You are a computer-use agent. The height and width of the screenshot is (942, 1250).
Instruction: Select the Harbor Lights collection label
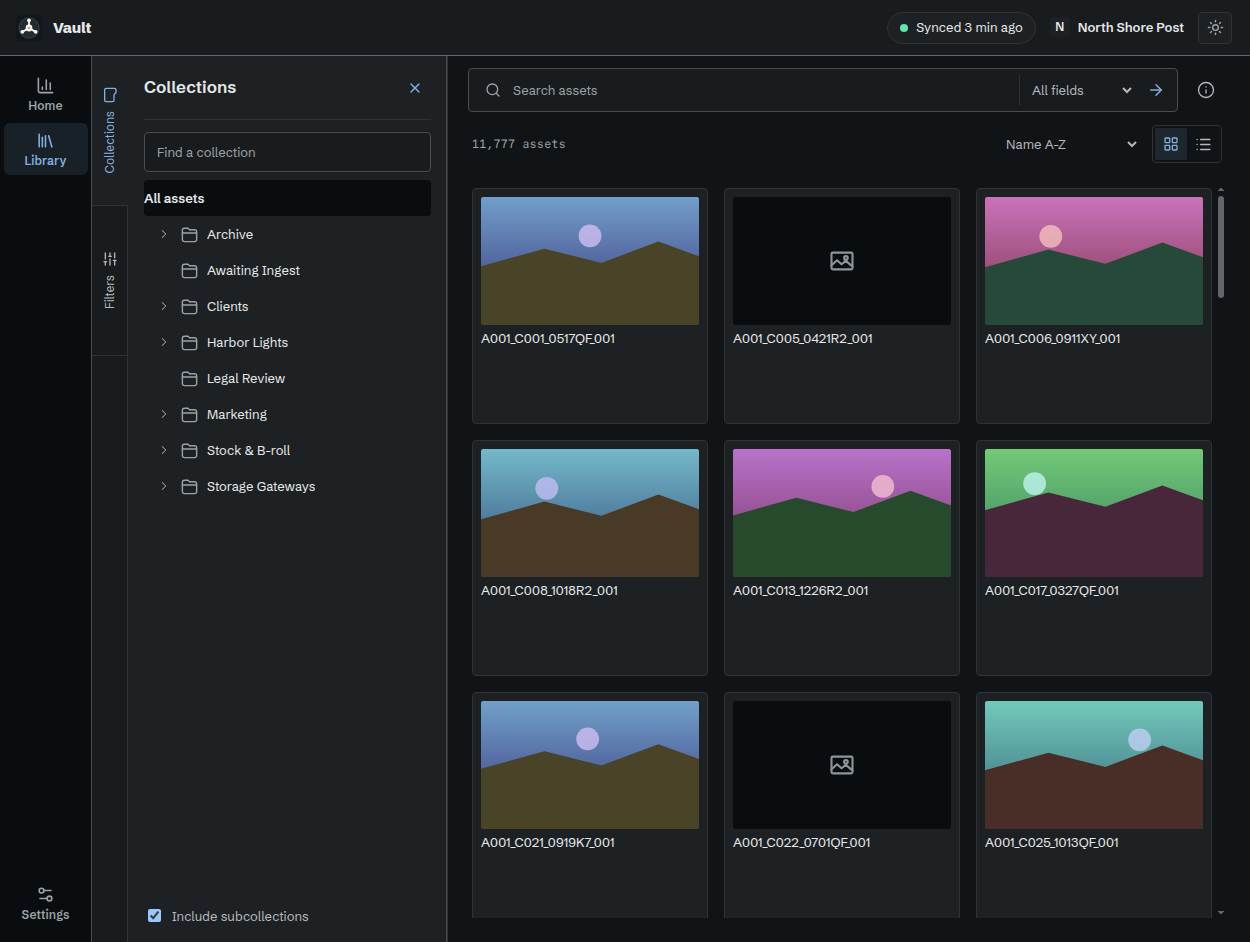coord(247,342)
